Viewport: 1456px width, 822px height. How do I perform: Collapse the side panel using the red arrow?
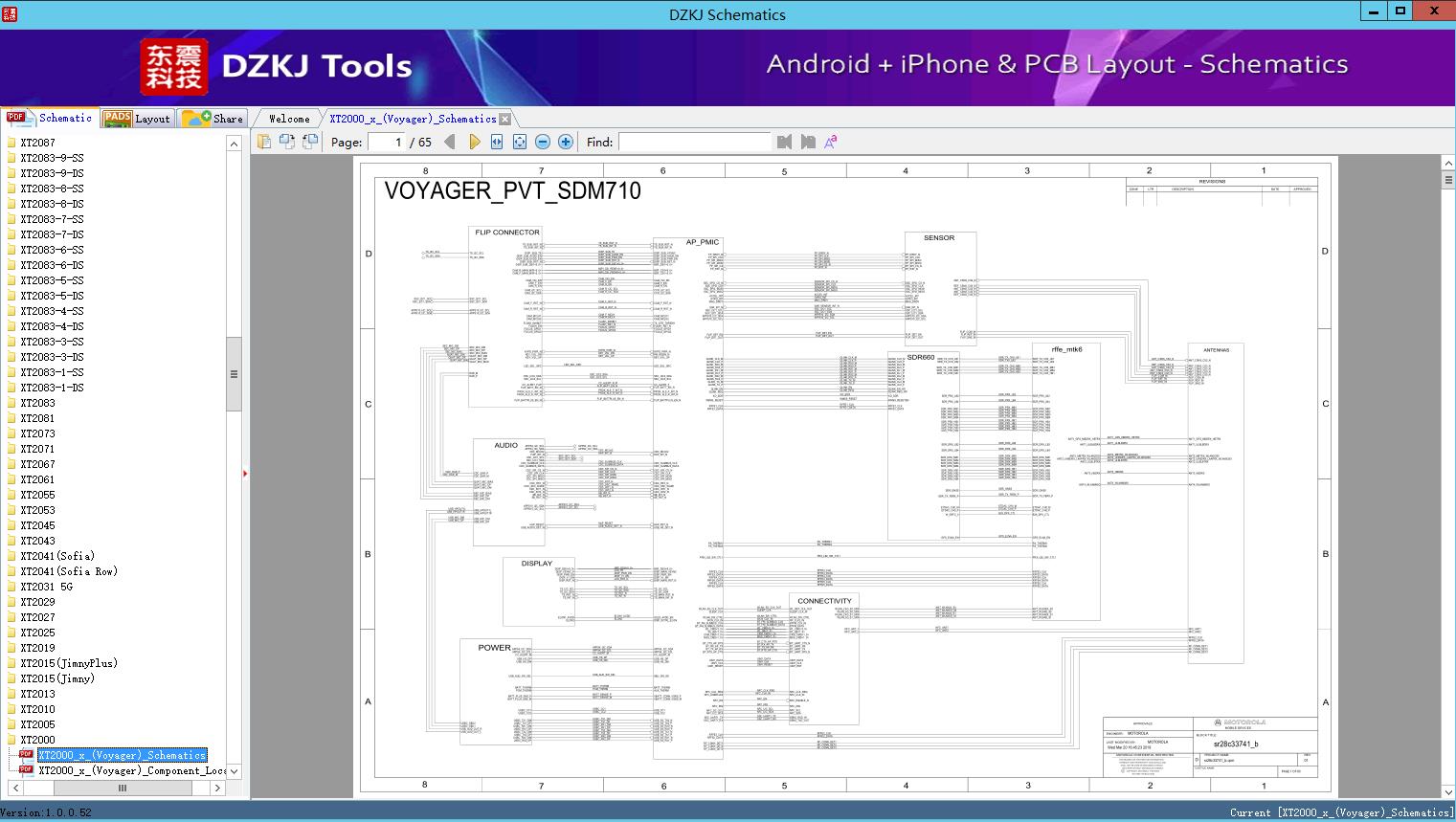(x=245, y=473)
